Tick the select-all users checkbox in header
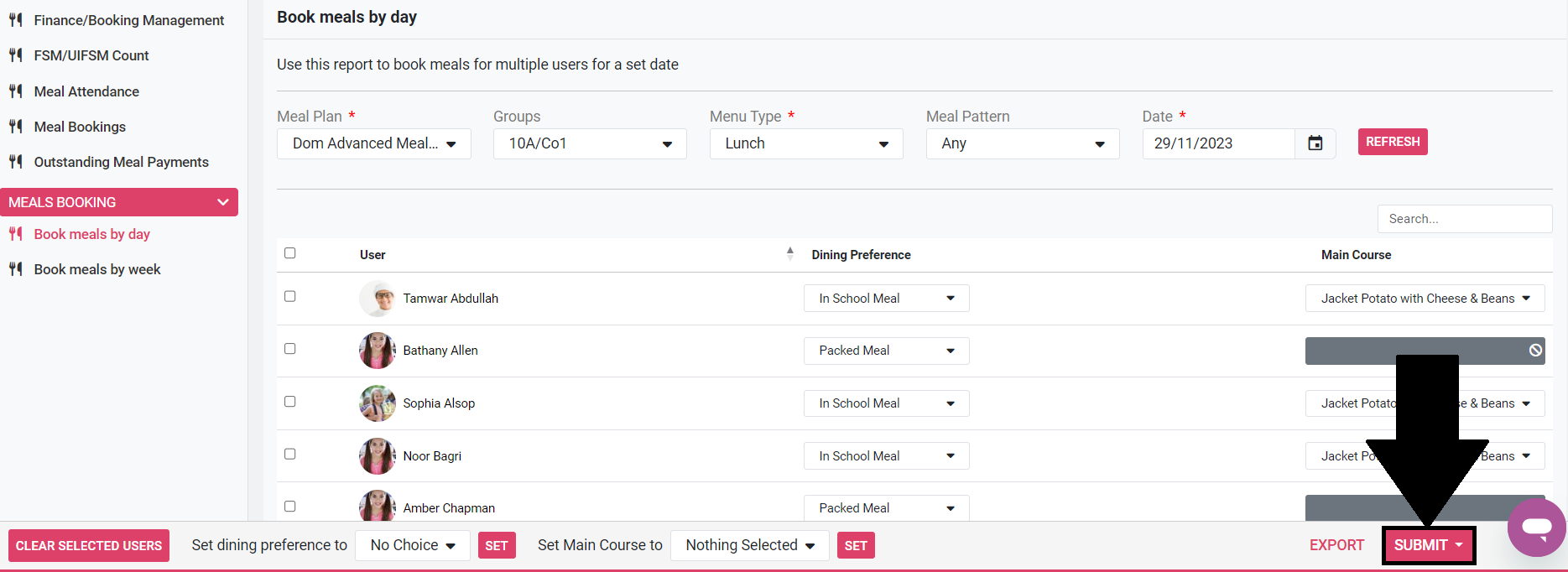1568x572 pixels. click(x=290, y=253)
